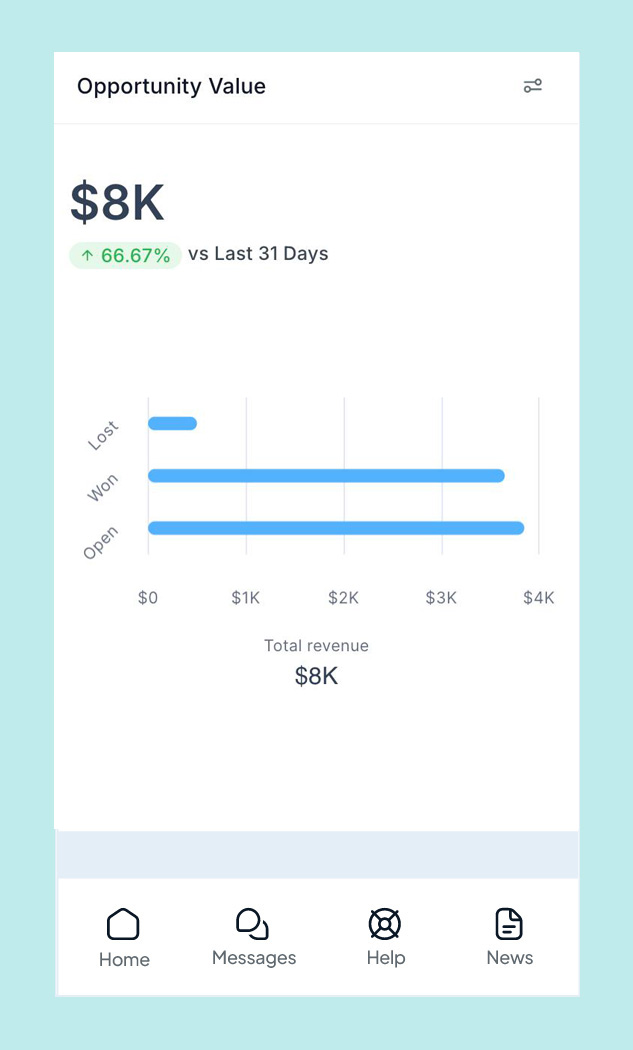Open the News document icon
This screenshot has width=633, height=1050.
[x=509, y=923]
